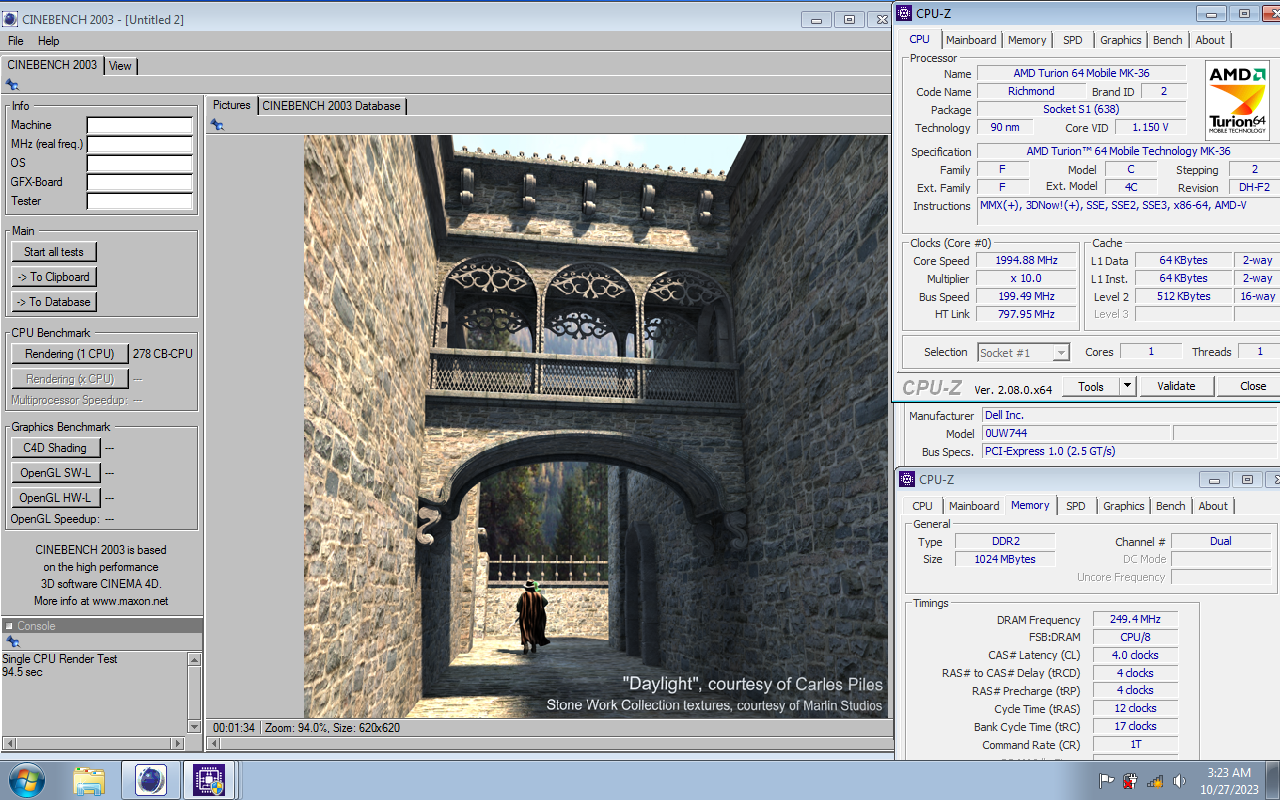Image resolution: width=1280 pixels, height=800 pixels.
Task: Click into the Machine input field
Action: 139,125
